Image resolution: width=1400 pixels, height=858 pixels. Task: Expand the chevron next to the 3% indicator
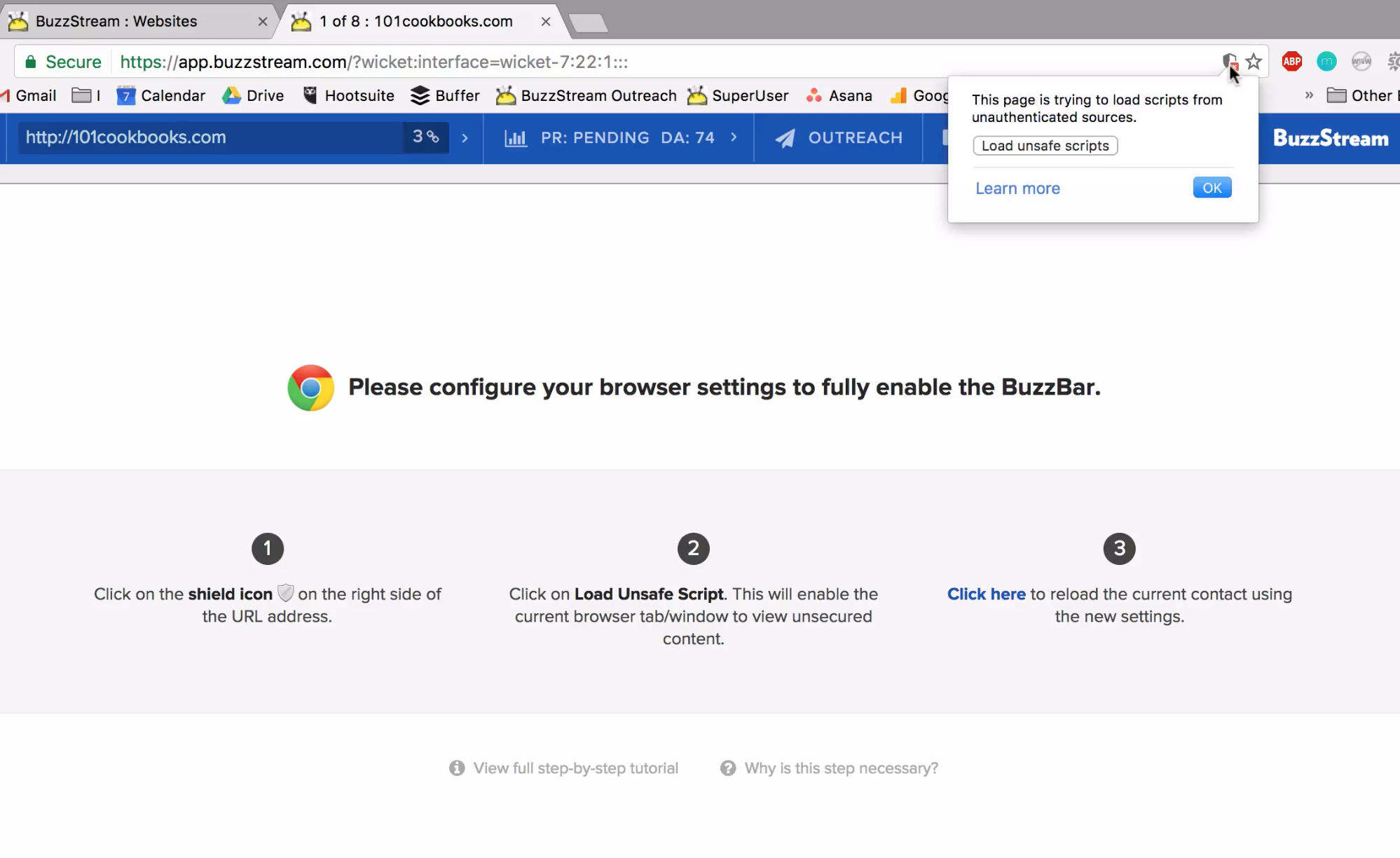click(465, 138)
